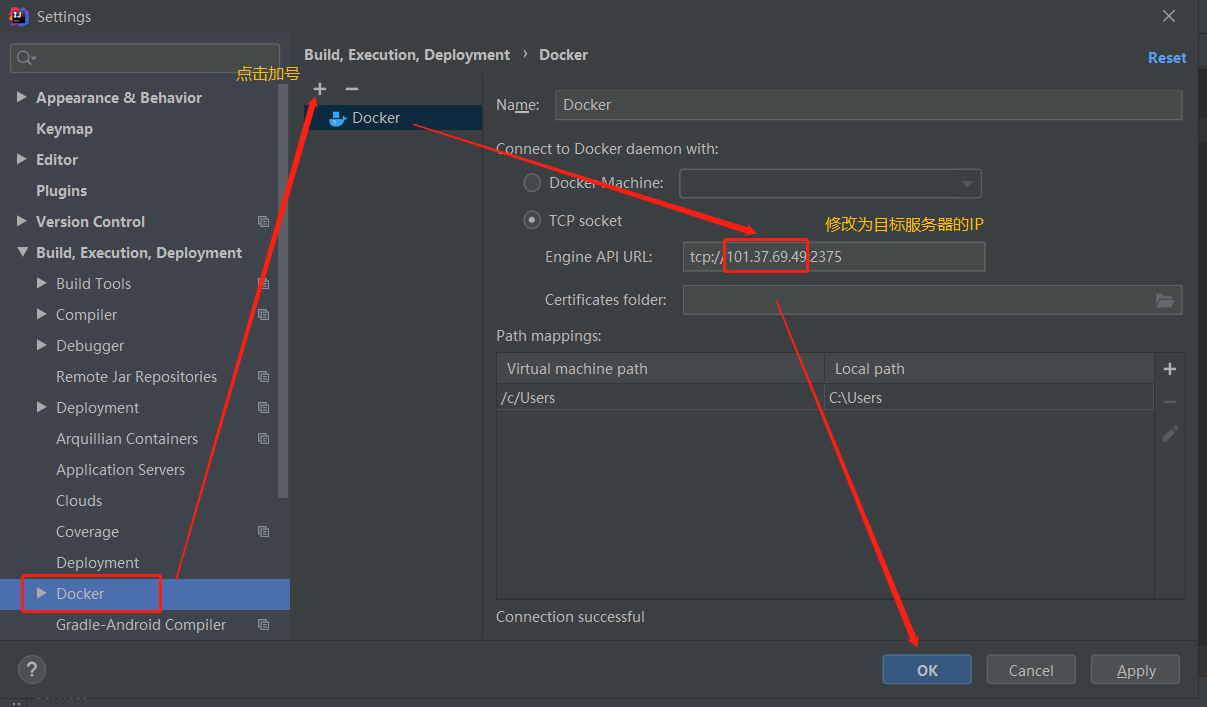Click the Reset link

(x=1167, y=58)
